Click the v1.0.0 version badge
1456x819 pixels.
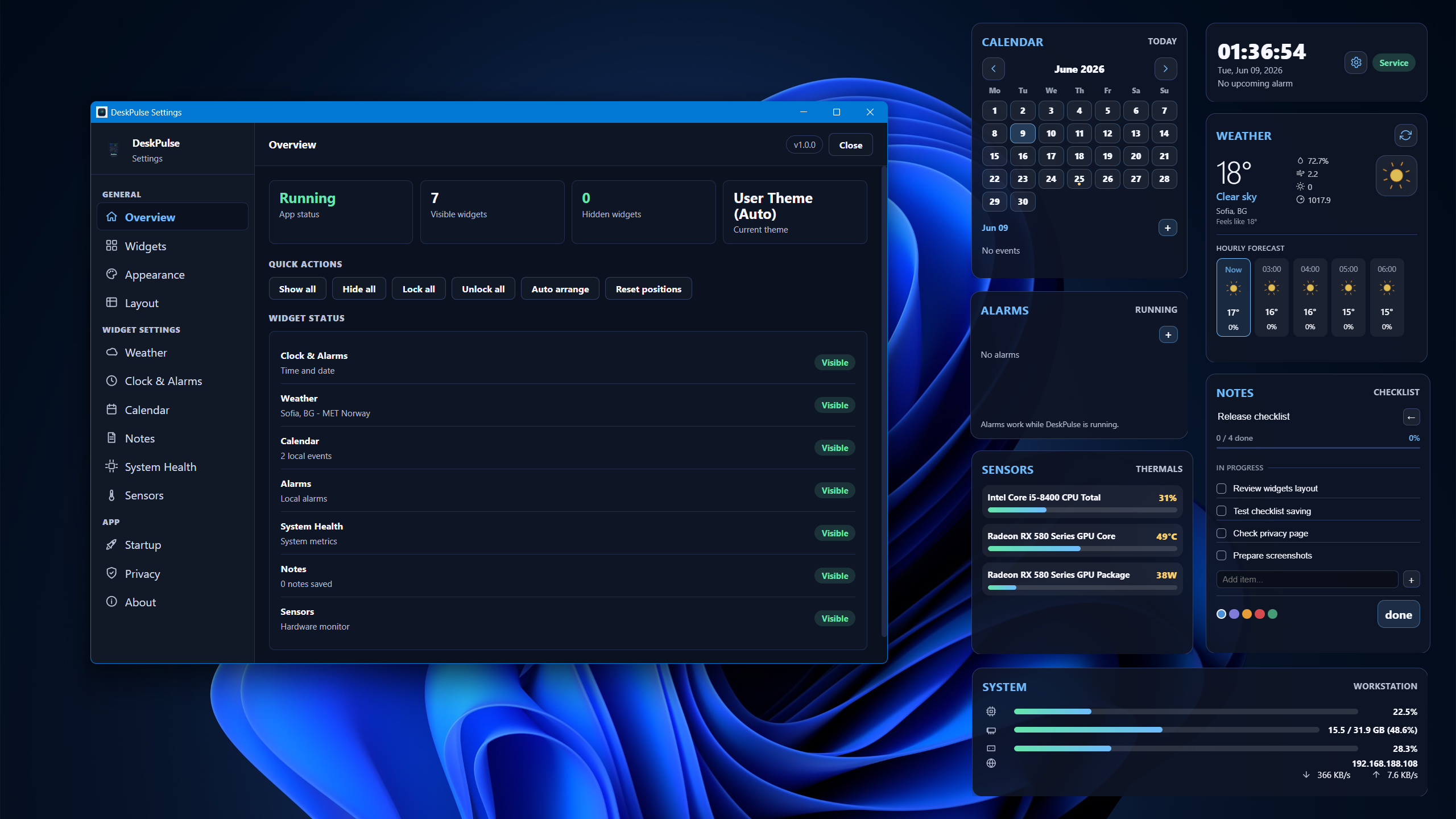pos(804,144)
